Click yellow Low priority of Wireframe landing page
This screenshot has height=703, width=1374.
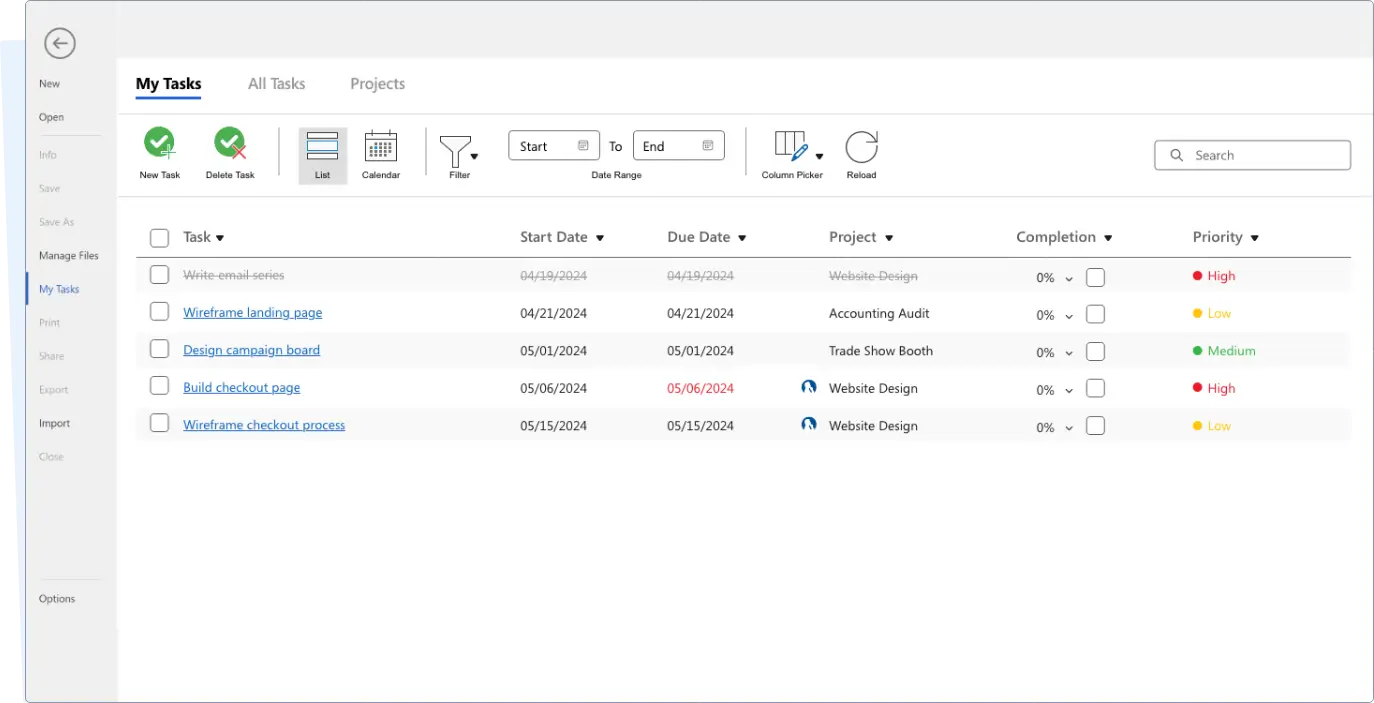(1212, 313)
